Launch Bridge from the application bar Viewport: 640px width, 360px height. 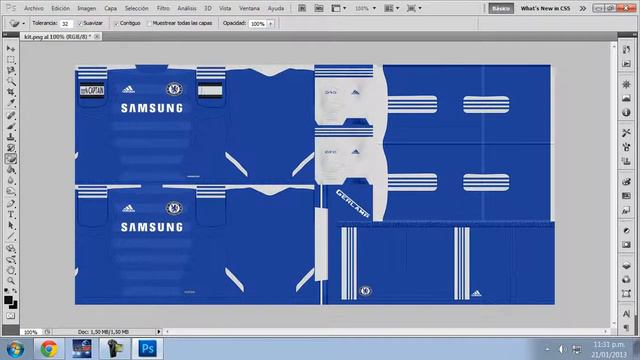(x=302, y=8)
